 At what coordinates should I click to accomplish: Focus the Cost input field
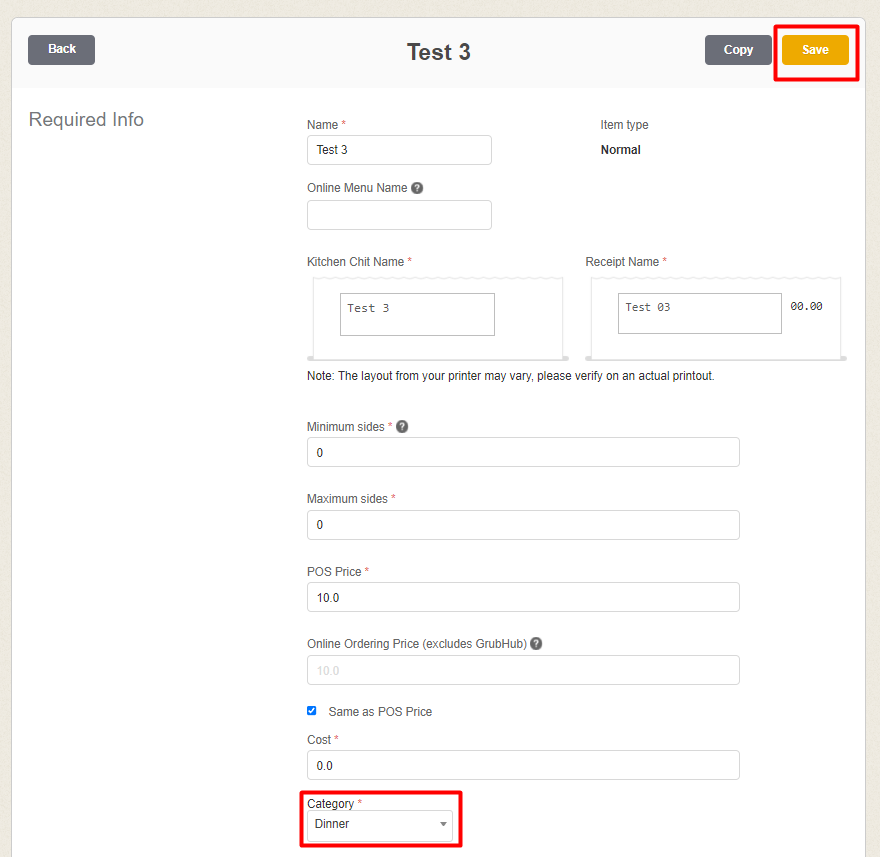(x=523, y=765)
